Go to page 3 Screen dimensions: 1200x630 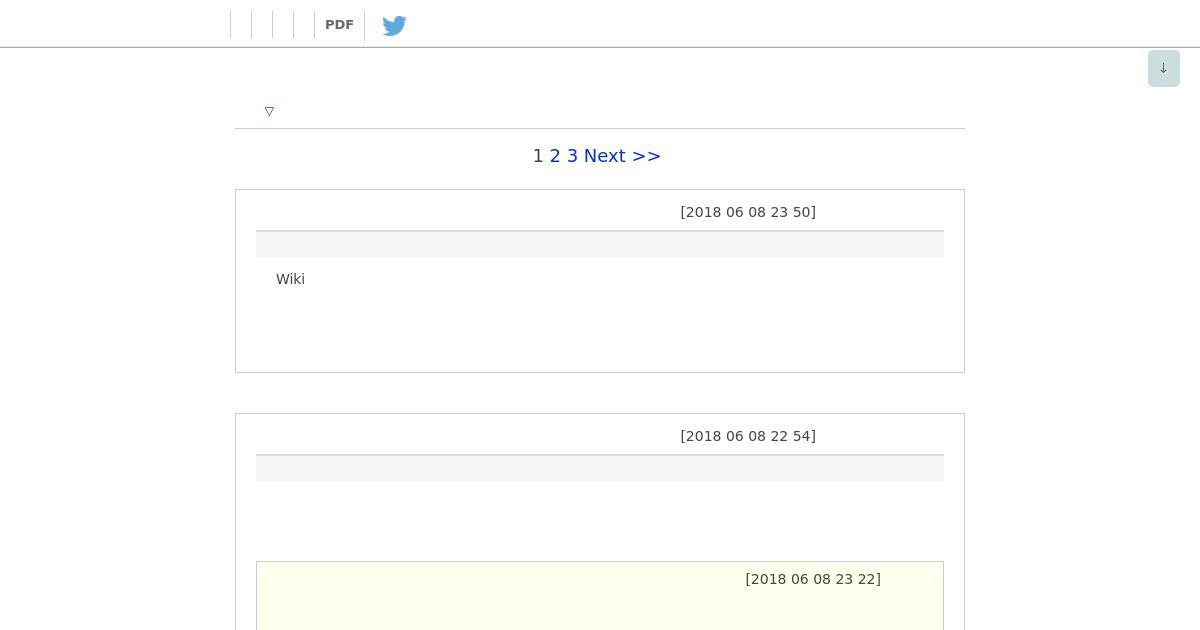pos(572,156)
